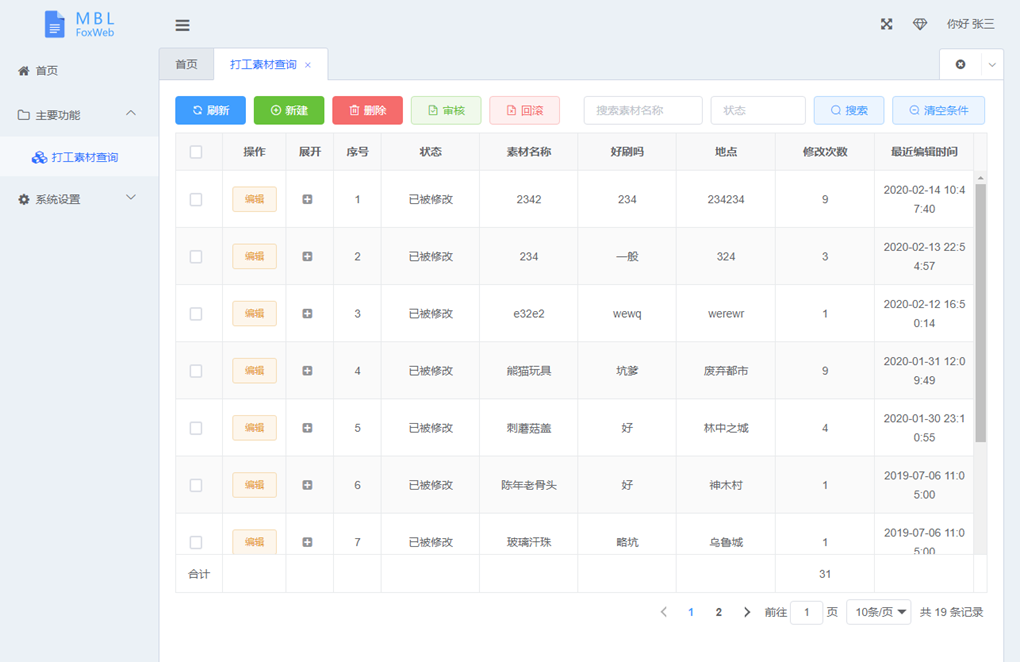Image resolution: width=1020 pixels, height=662 pixels.
Task: Click the 刺蘑菇盖 cell
Action: [529, 429]
